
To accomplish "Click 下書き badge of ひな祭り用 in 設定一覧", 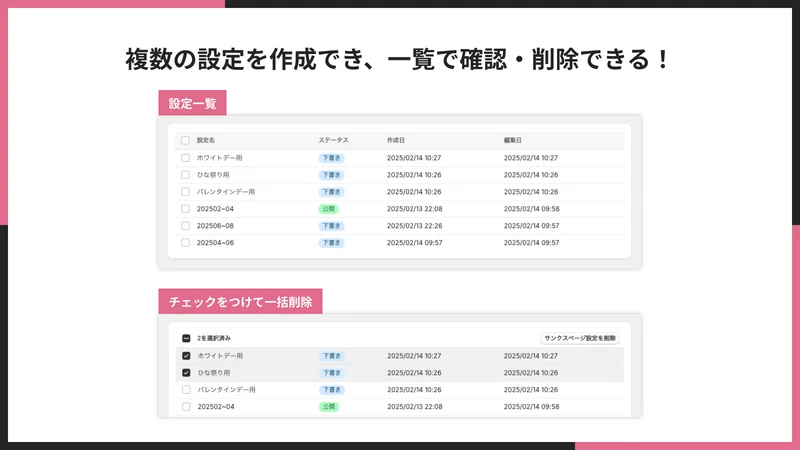I will pyautogui.click(x=332, y=175).
